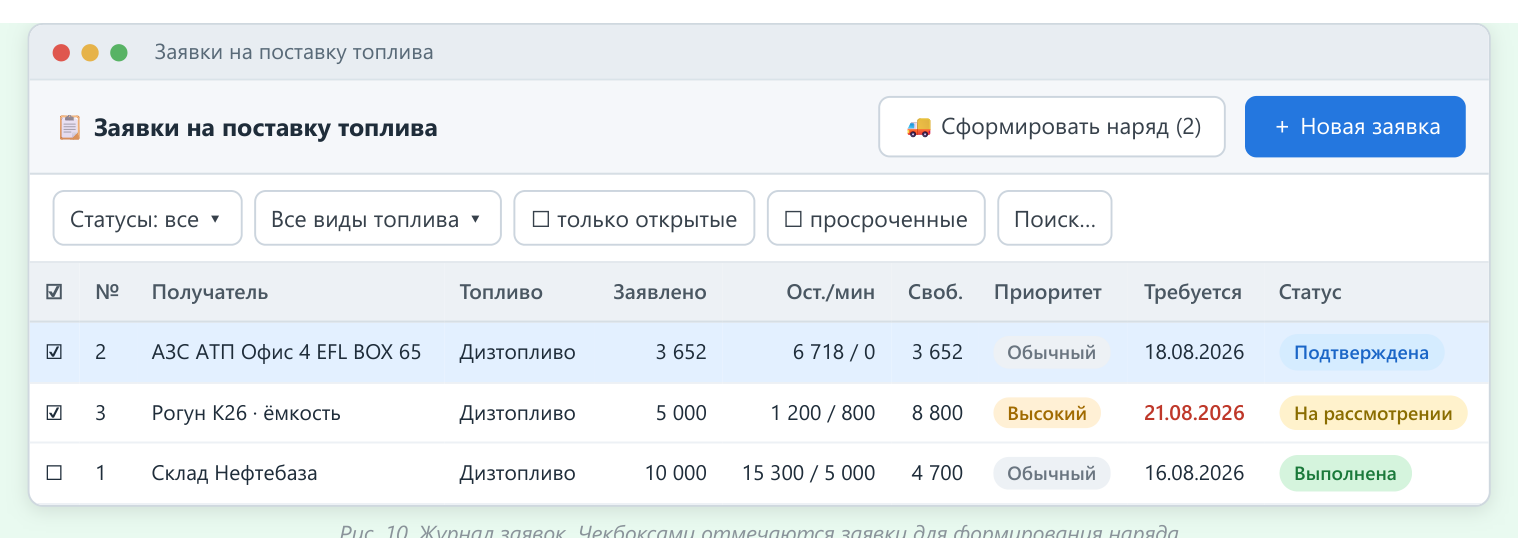Close the window with the red button
The height and width of the screenshot is (538, 1518).
pyautogui.click(x=61, y=53)
